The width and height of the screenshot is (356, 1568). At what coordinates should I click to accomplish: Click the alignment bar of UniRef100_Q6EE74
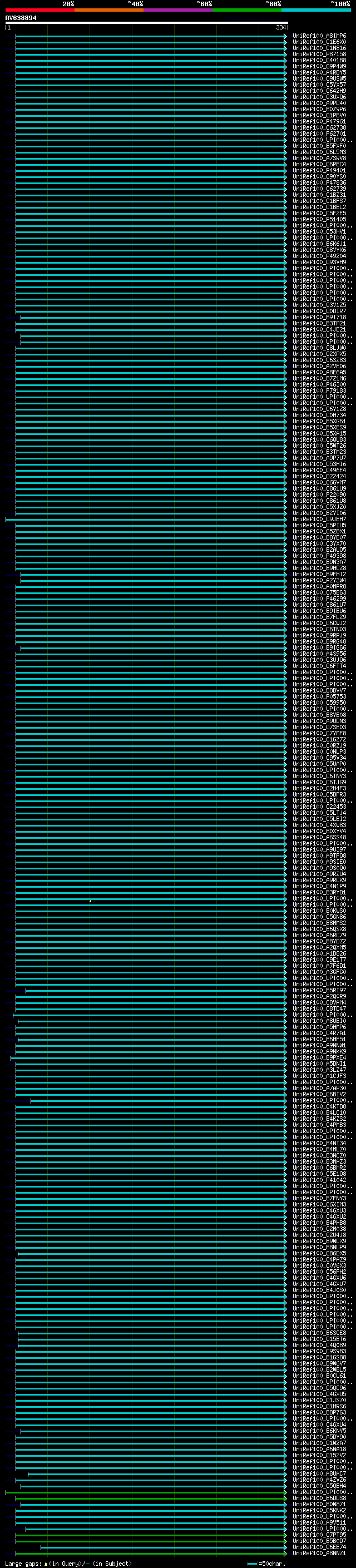coord(162,1547)
